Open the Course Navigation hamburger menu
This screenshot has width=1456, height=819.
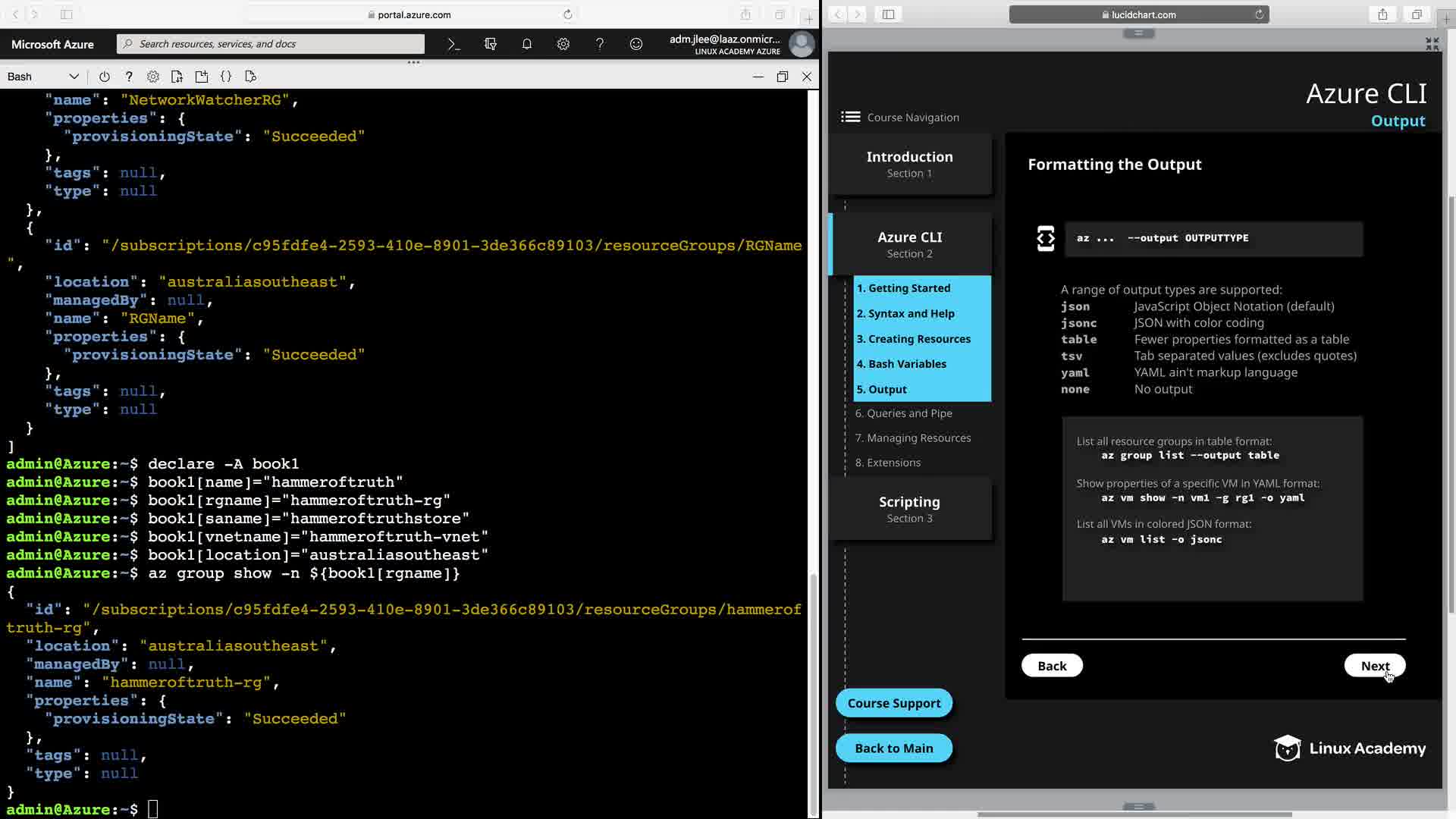pos(850,117)
